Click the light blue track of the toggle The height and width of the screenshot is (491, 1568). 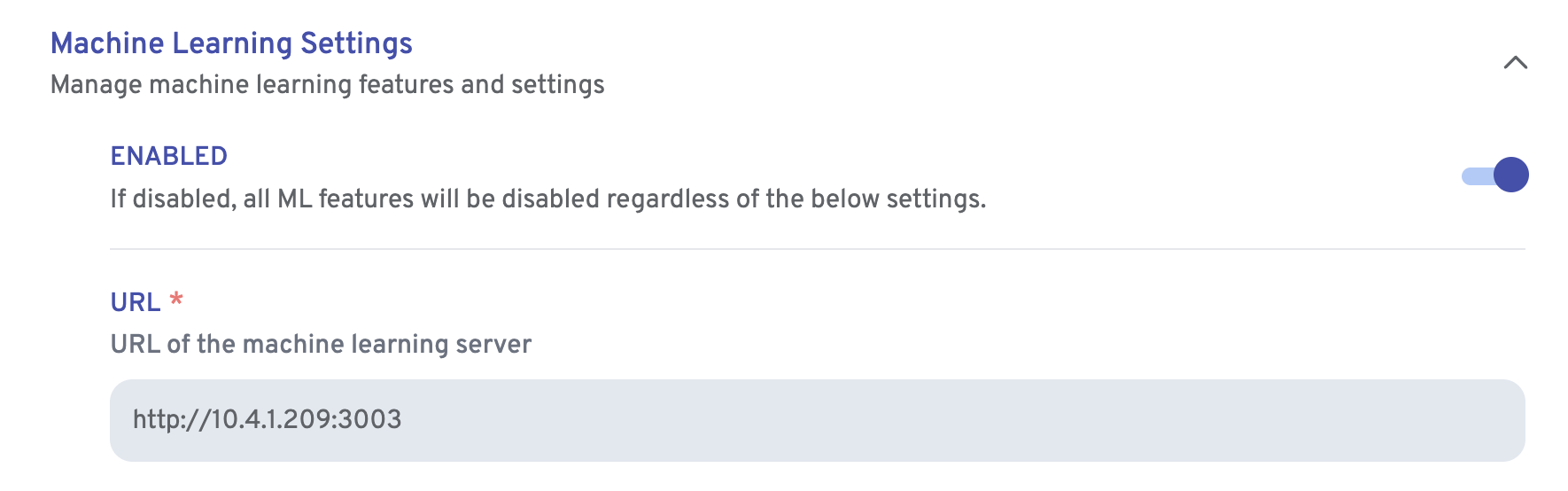click(1475, 176)
